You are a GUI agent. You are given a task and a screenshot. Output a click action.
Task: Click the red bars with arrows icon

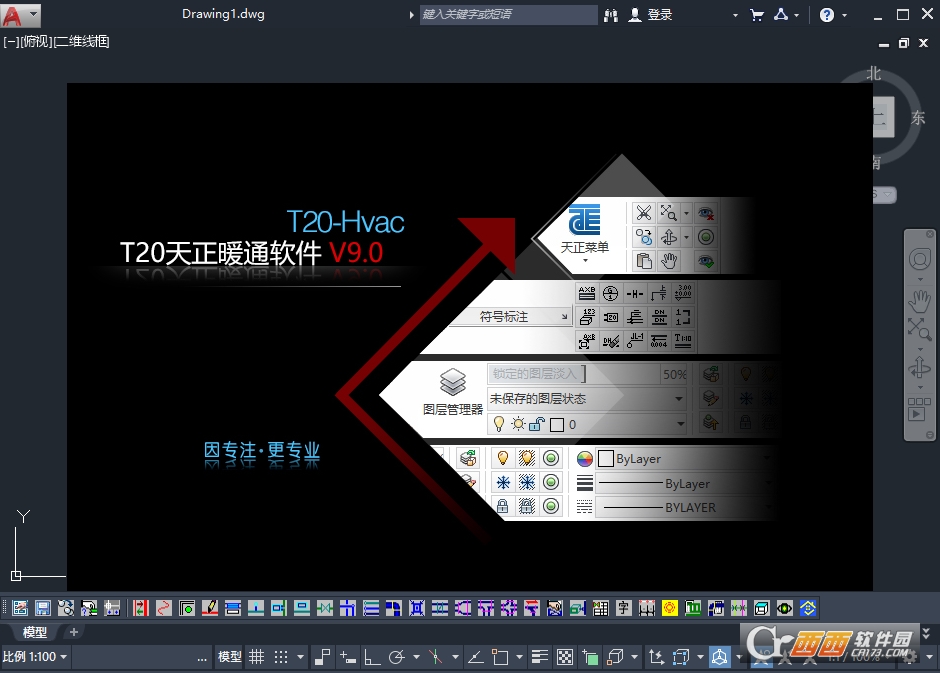140,608
